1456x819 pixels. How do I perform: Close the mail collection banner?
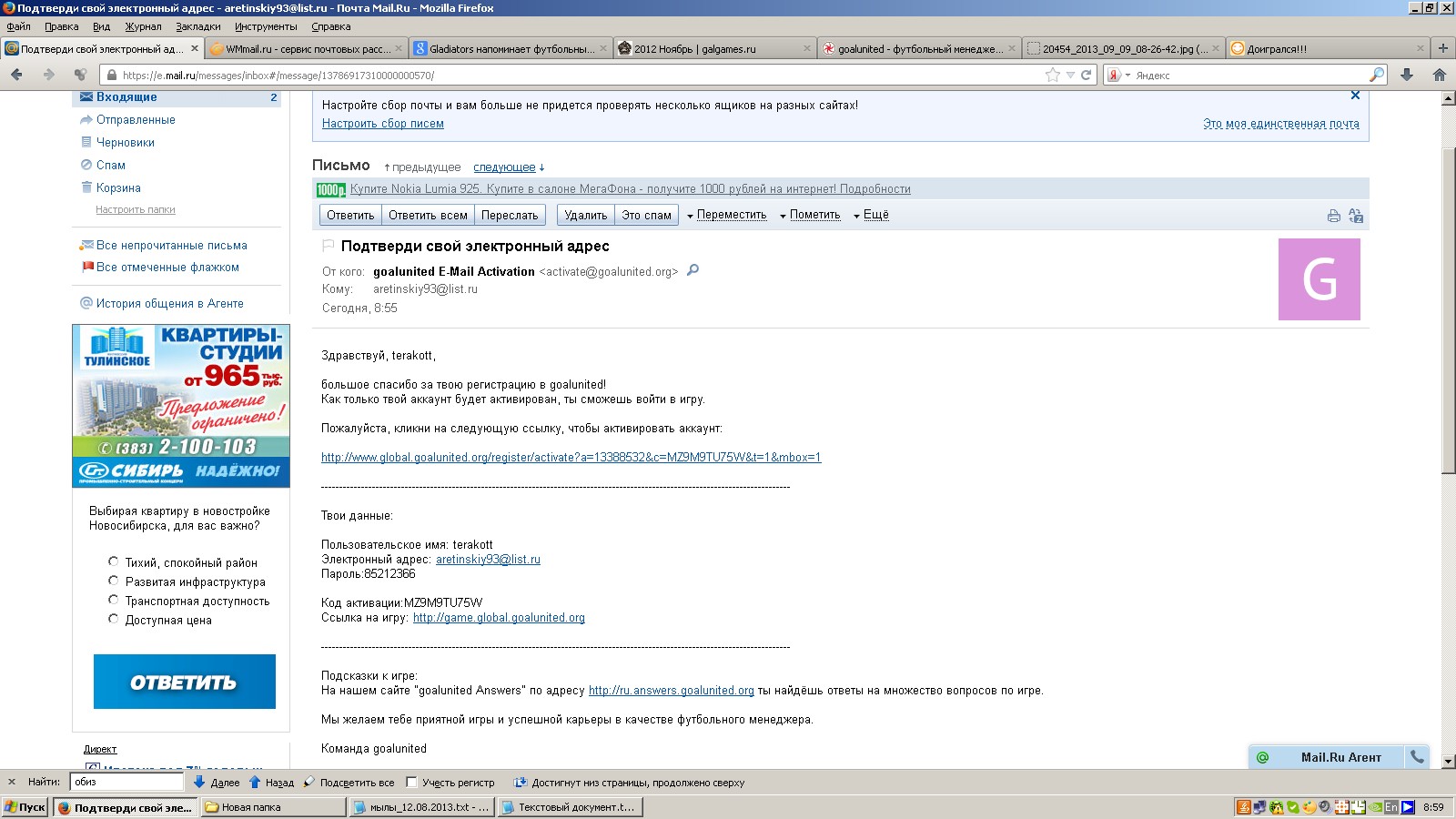click(1355, 96)
